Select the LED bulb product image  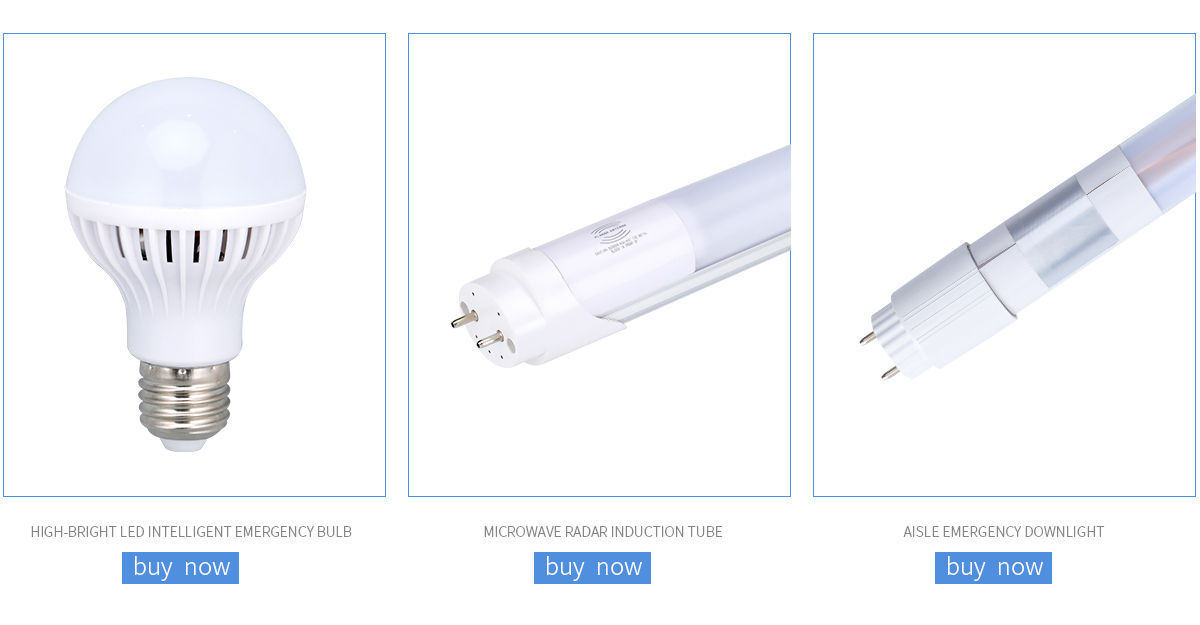pyautogui.click(x=194, y=265)
